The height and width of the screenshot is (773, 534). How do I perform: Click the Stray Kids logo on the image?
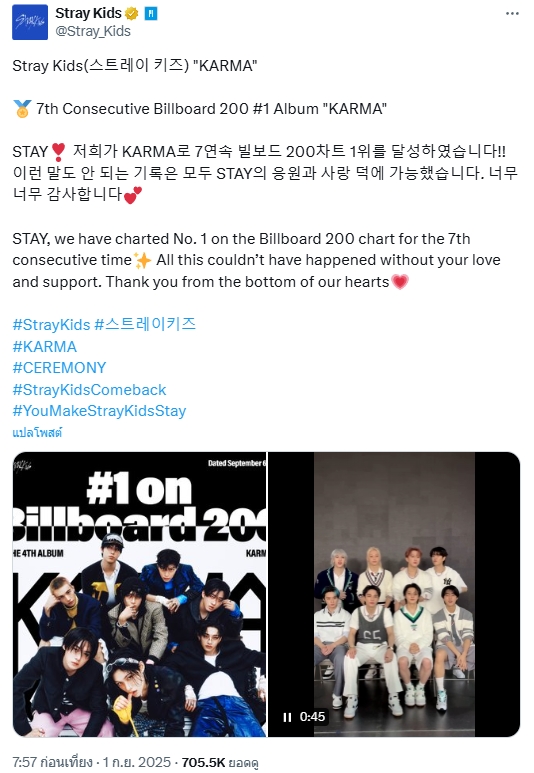[22, 465]
